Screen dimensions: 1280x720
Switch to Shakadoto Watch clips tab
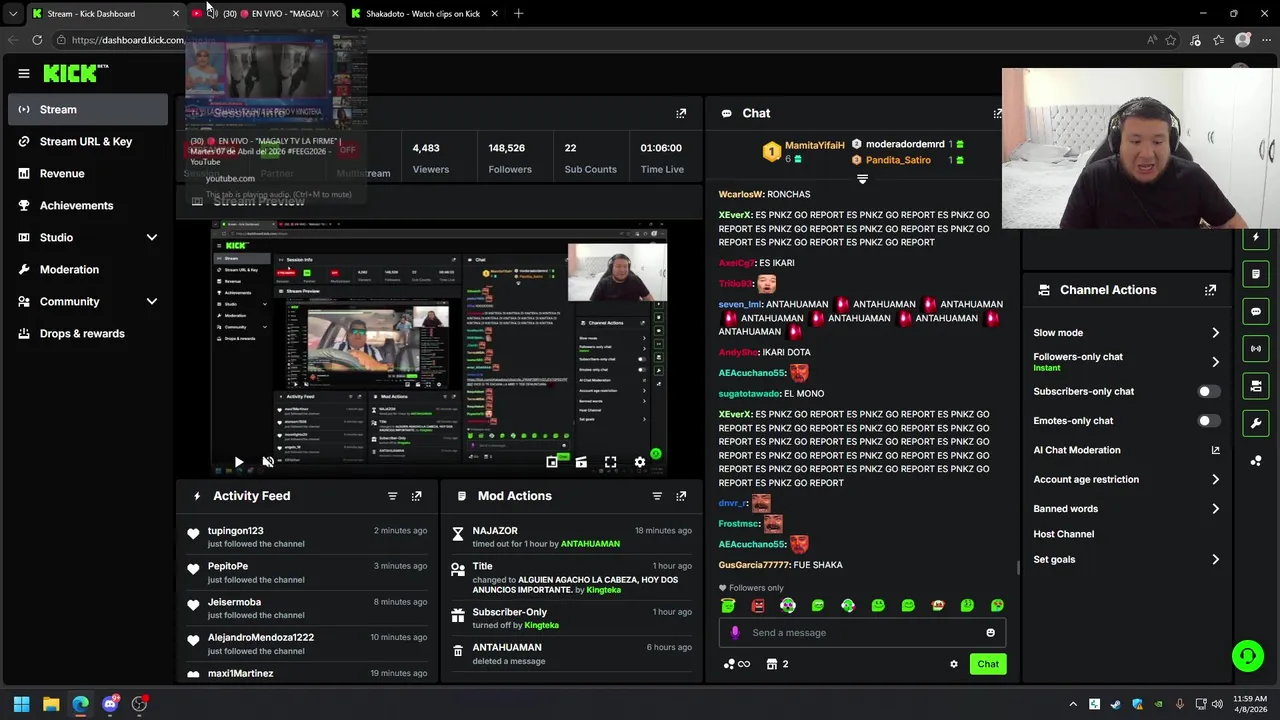pyautogui.click(x=423, y=14)
